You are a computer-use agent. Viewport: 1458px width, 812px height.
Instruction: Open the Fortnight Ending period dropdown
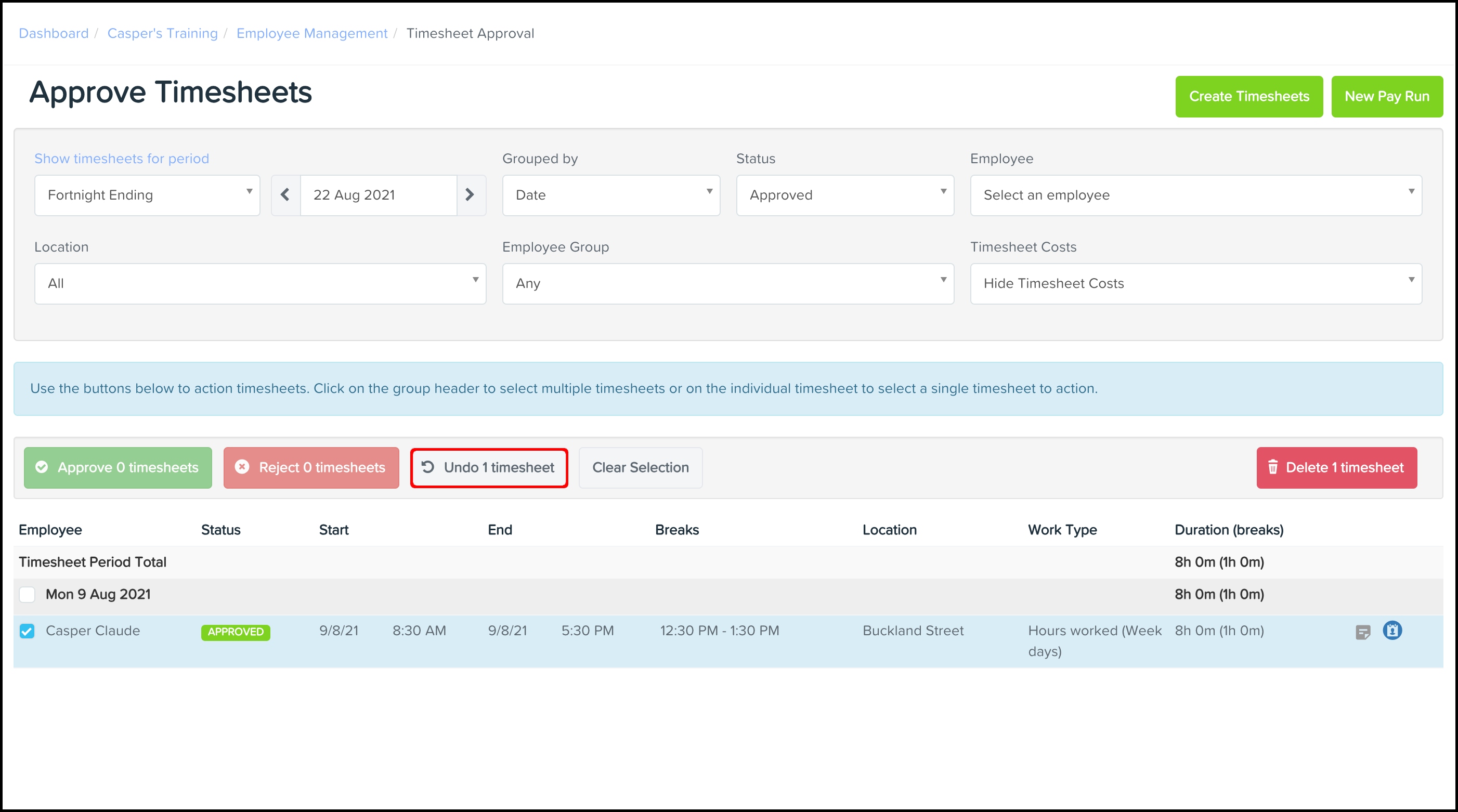(x=147, y=195)
